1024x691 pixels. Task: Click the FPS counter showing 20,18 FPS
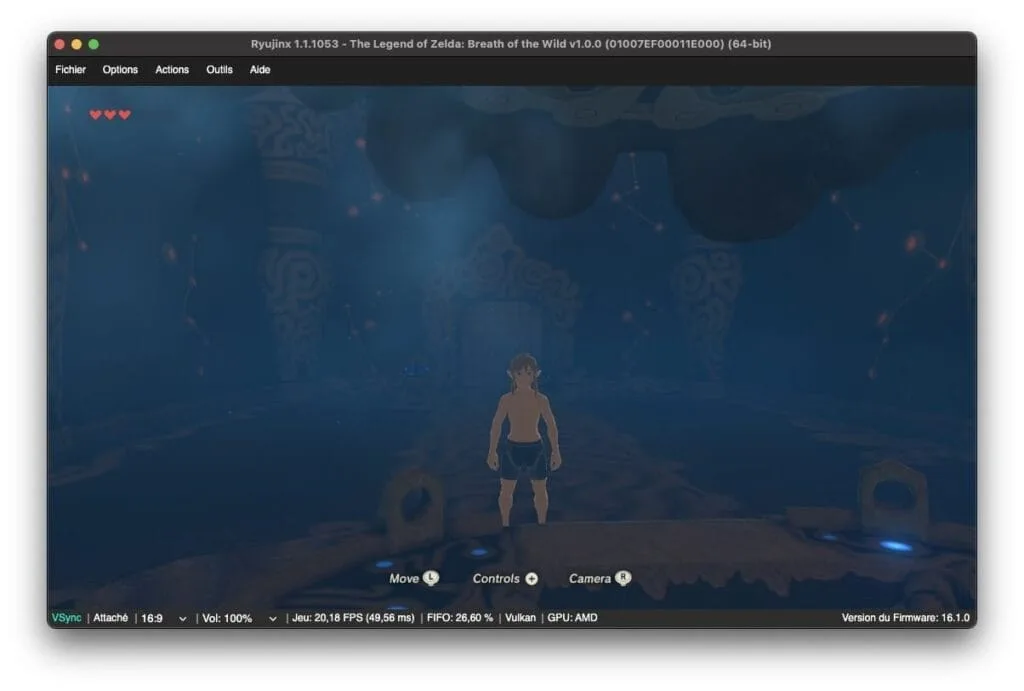tap(355, 617)
